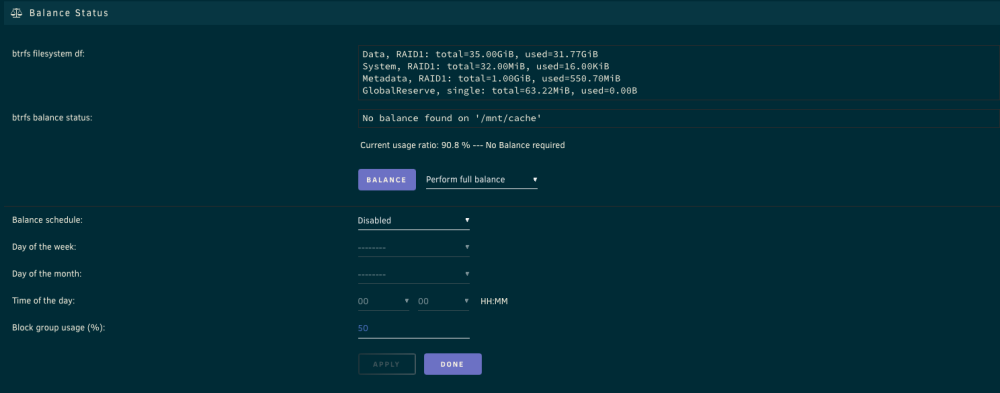This screenshot has width=1000, height=393.
Task: Click the 'Time of the day:' label
Action: click(x=43, y=300)
